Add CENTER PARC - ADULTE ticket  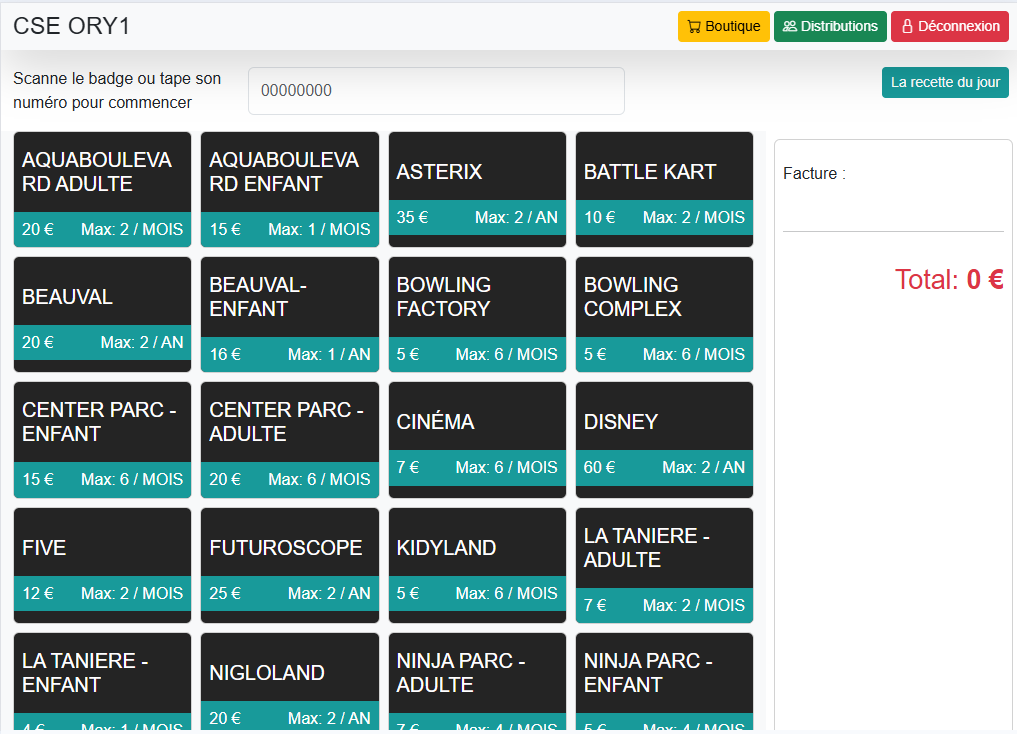coord(290,440)
